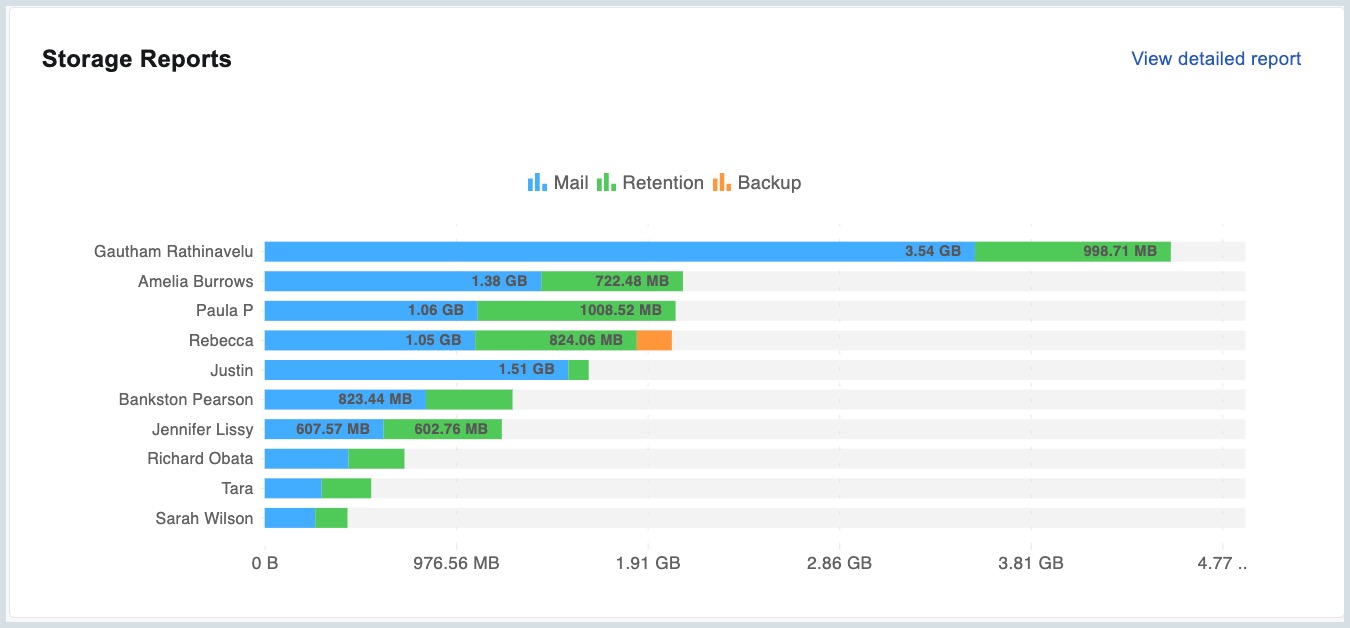Open the View detailed report link
The image size is (1350, 628).
click(1216, 59)
